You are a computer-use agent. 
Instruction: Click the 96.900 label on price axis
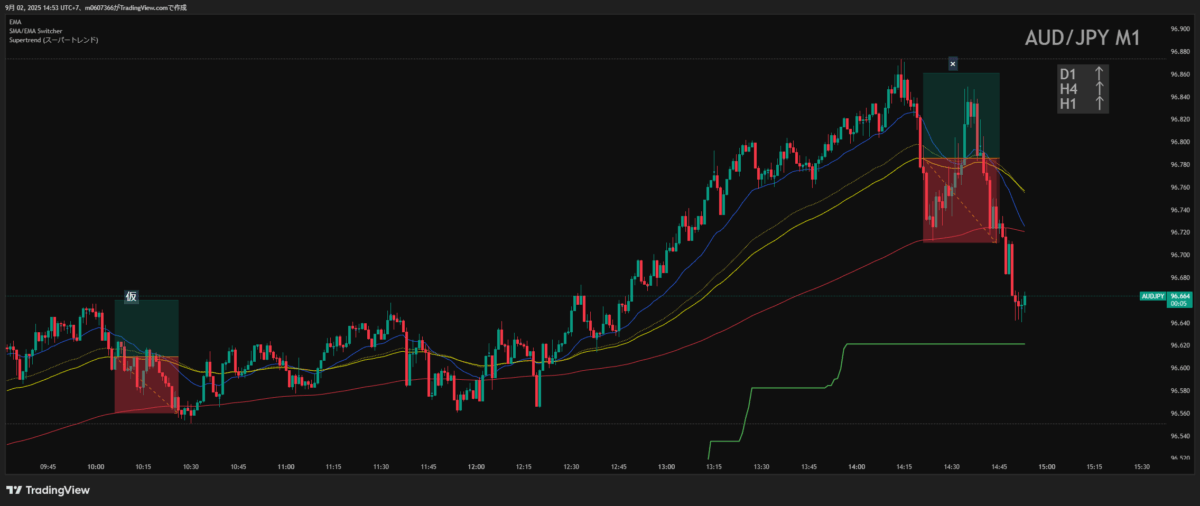coord(1181,29)
